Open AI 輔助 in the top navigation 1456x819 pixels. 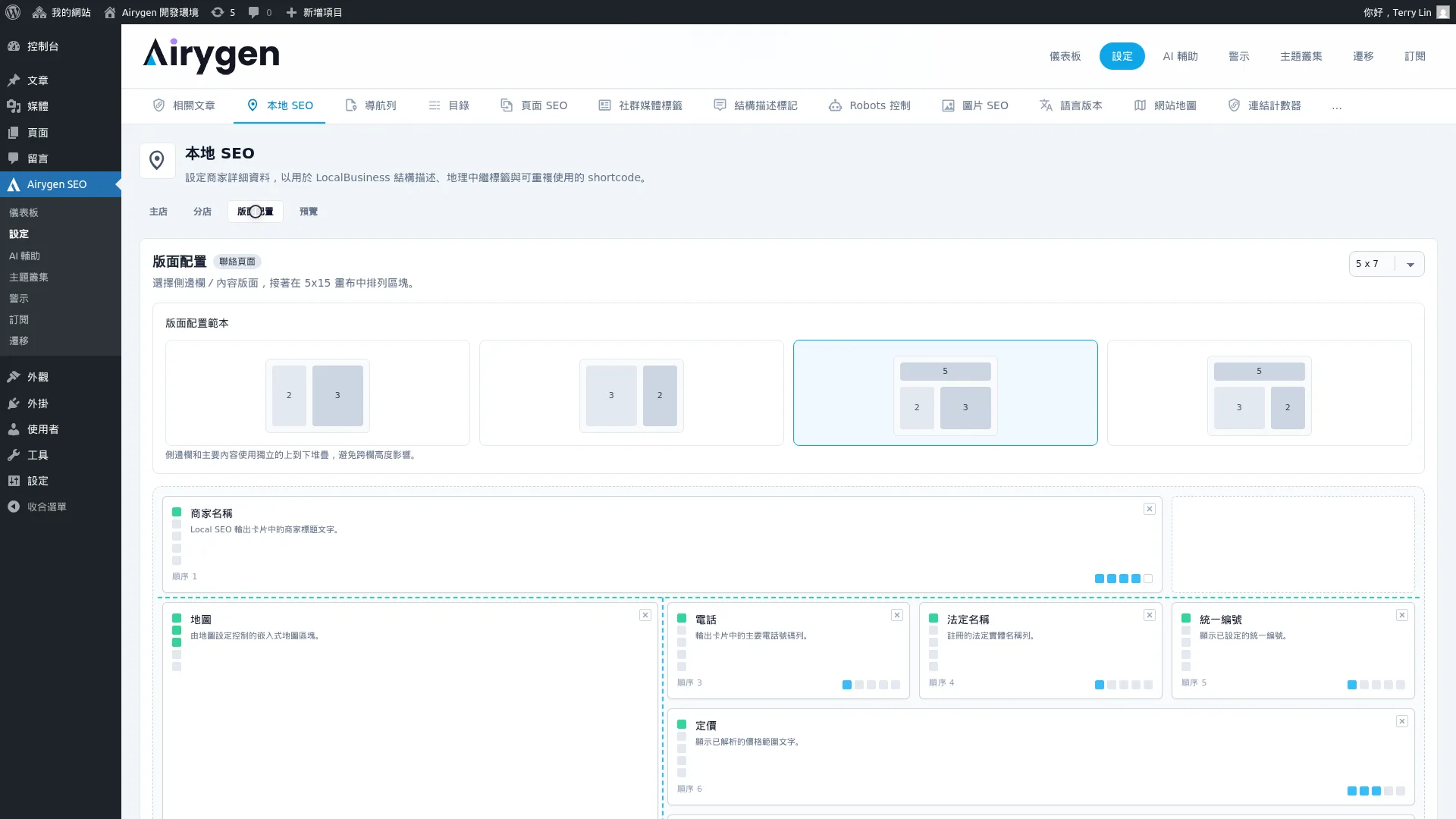1181,56
